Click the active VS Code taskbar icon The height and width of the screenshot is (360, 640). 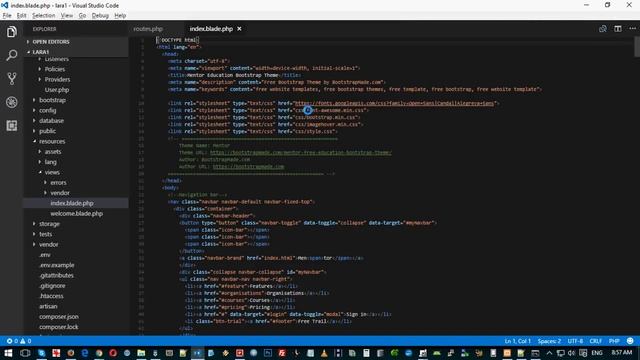[x=197, y=353]
